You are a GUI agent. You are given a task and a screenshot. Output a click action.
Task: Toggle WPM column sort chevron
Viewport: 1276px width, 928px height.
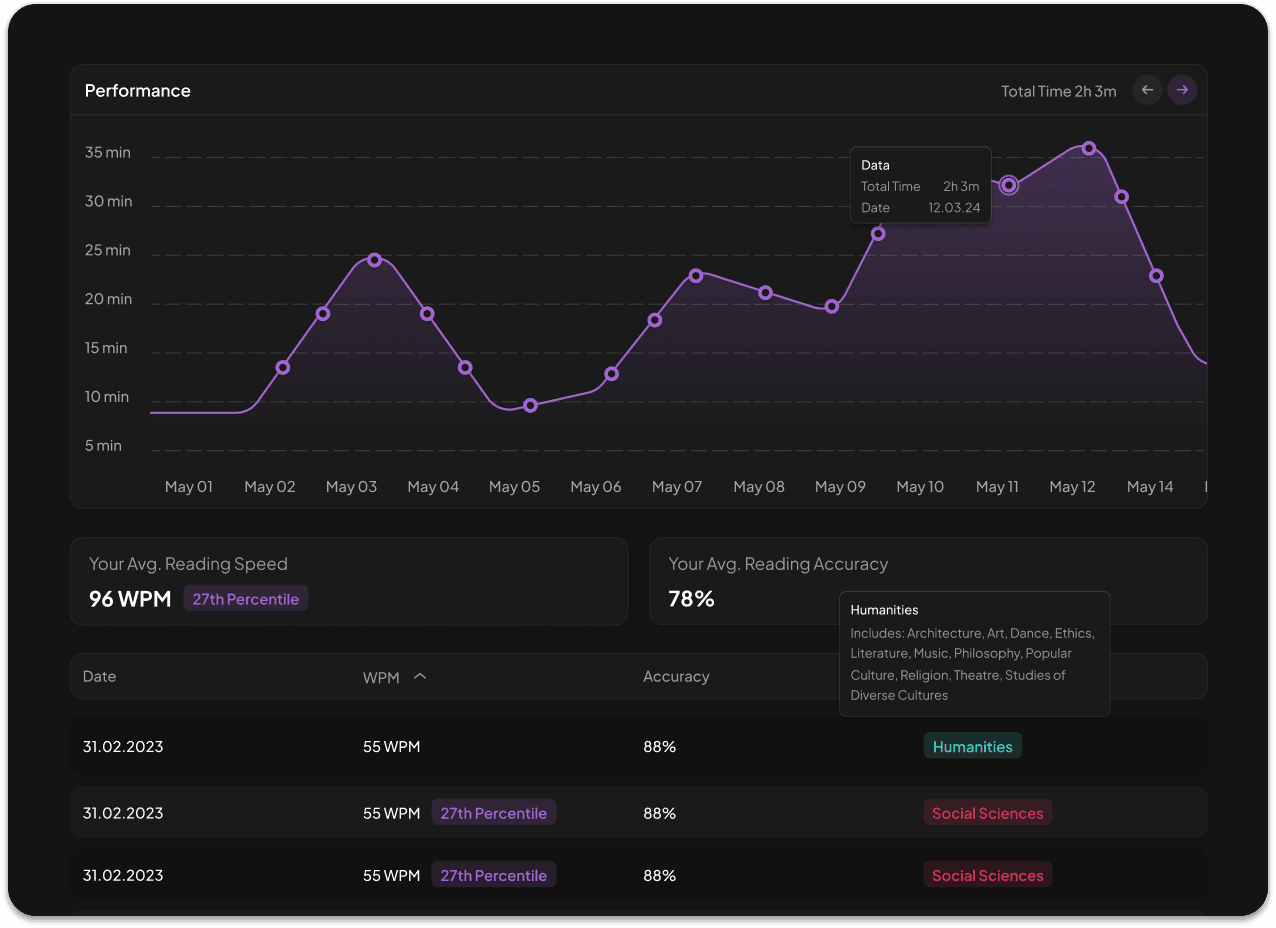420,677
